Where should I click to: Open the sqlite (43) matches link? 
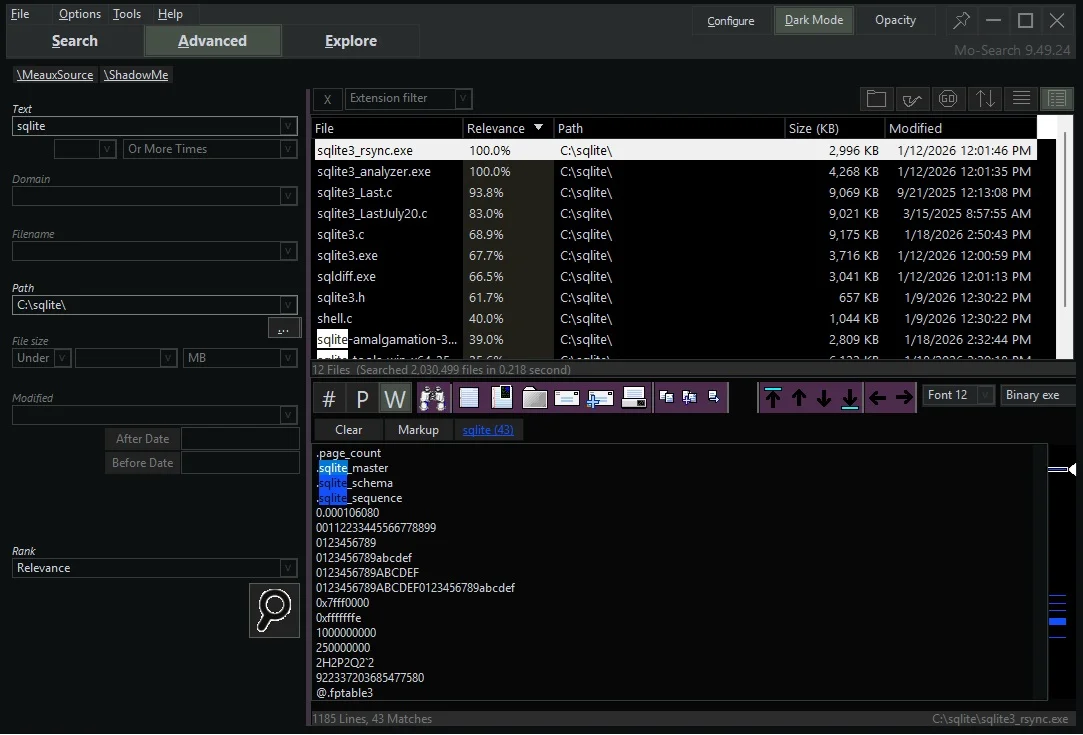(x=488, y=429)
